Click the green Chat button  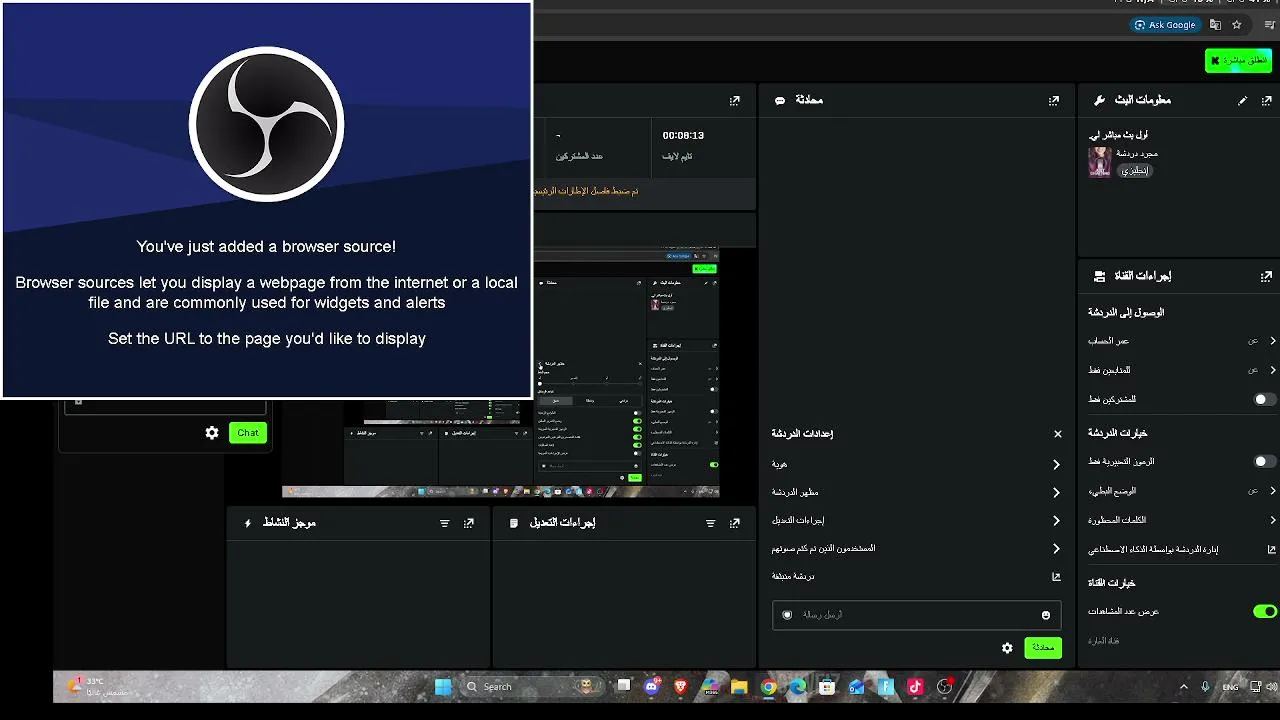click(x=248, y=433)
